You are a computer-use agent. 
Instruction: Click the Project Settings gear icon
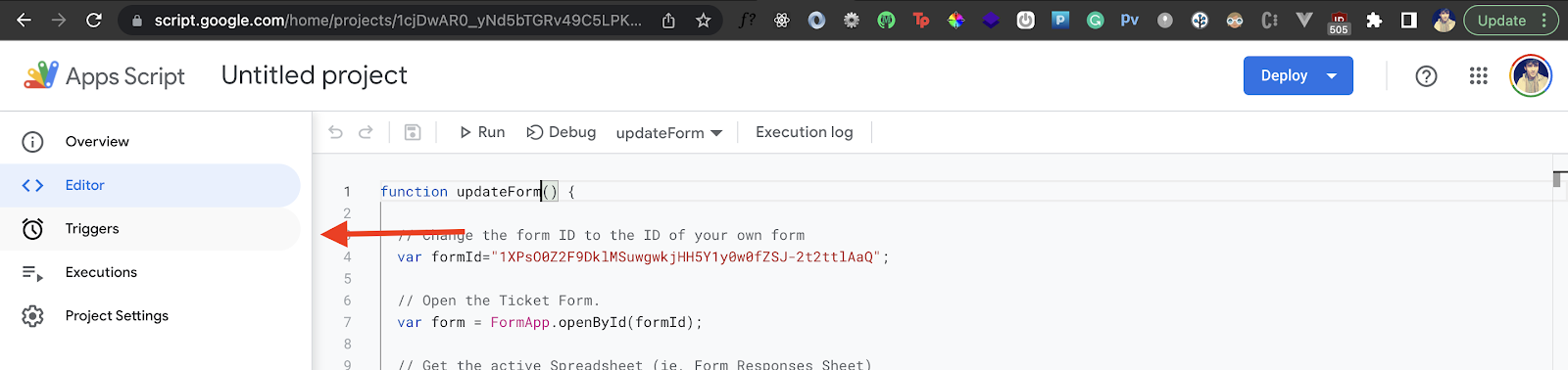[x=32, y=316]
